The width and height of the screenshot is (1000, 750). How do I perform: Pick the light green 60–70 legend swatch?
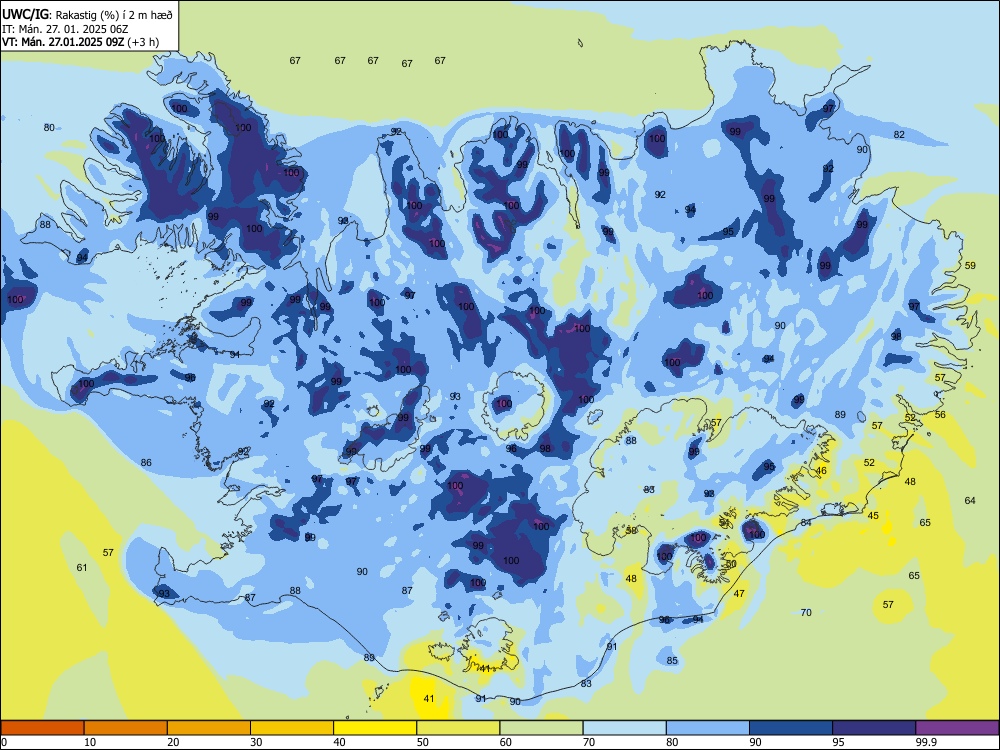541,728
